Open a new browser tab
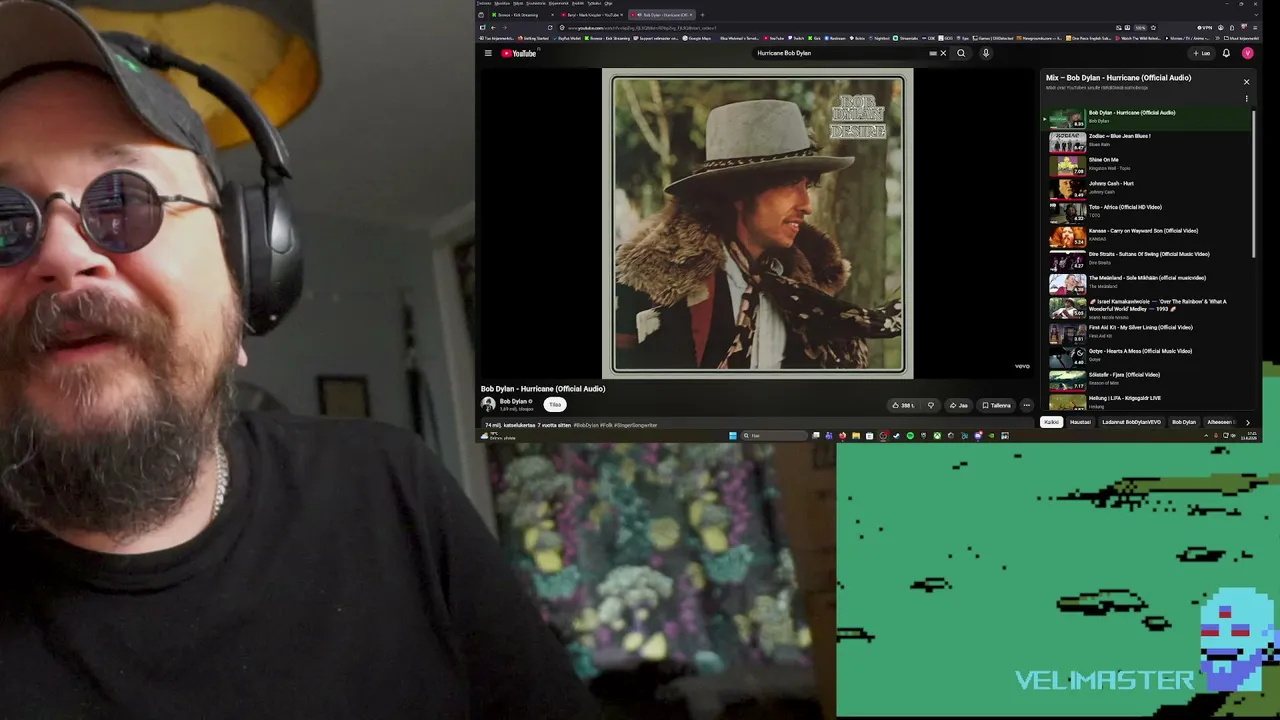Screen dimensions: 1280x720 click(702, 15)
